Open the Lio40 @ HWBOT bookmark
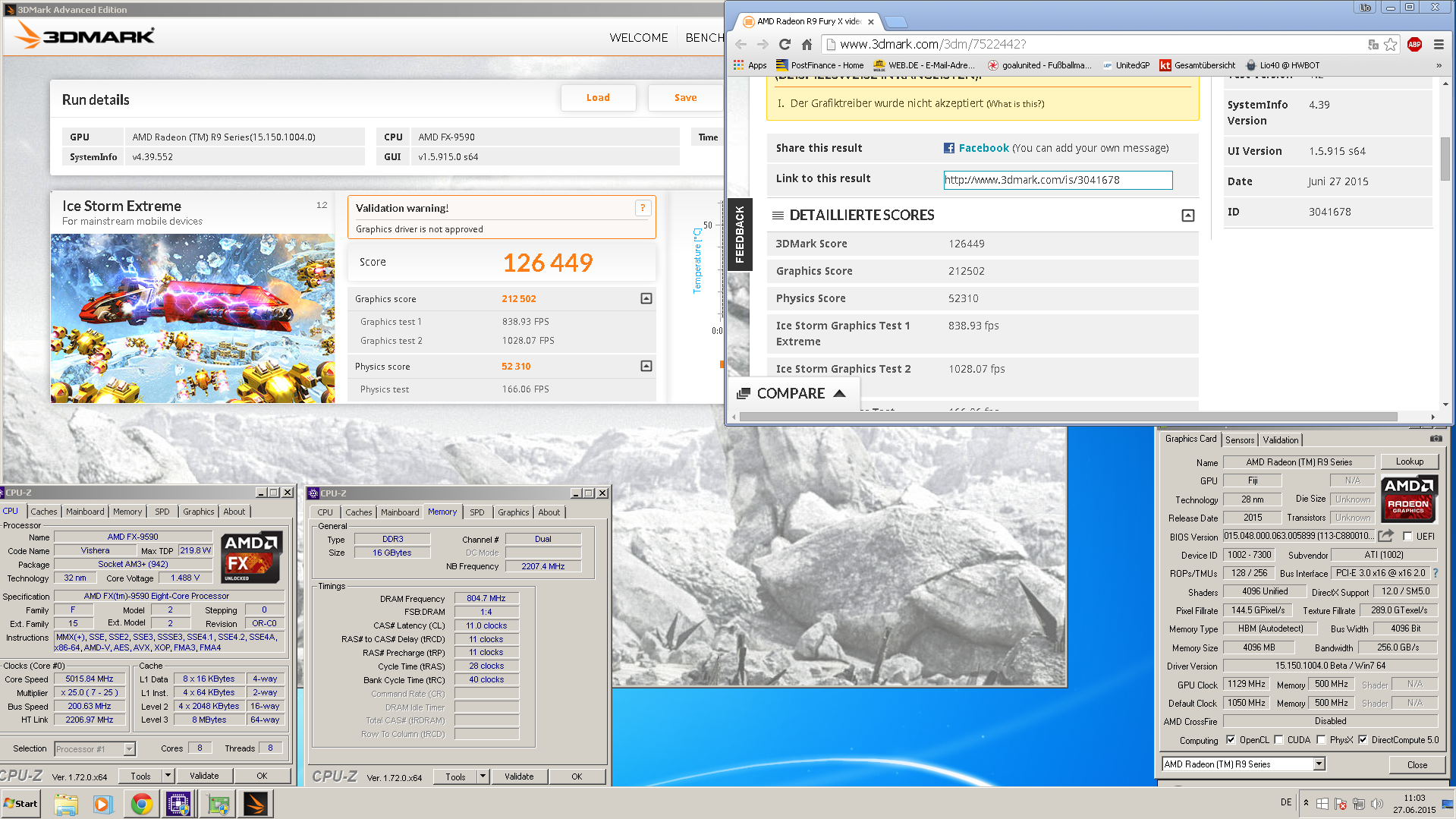Image resolution: width=1456 pixels, height=819 pixels. click(x=1283, y=65)
